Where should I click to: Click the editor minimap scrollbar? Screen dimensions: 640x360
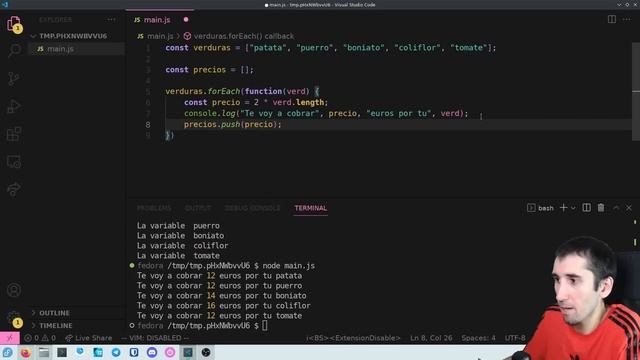point(636,91)
